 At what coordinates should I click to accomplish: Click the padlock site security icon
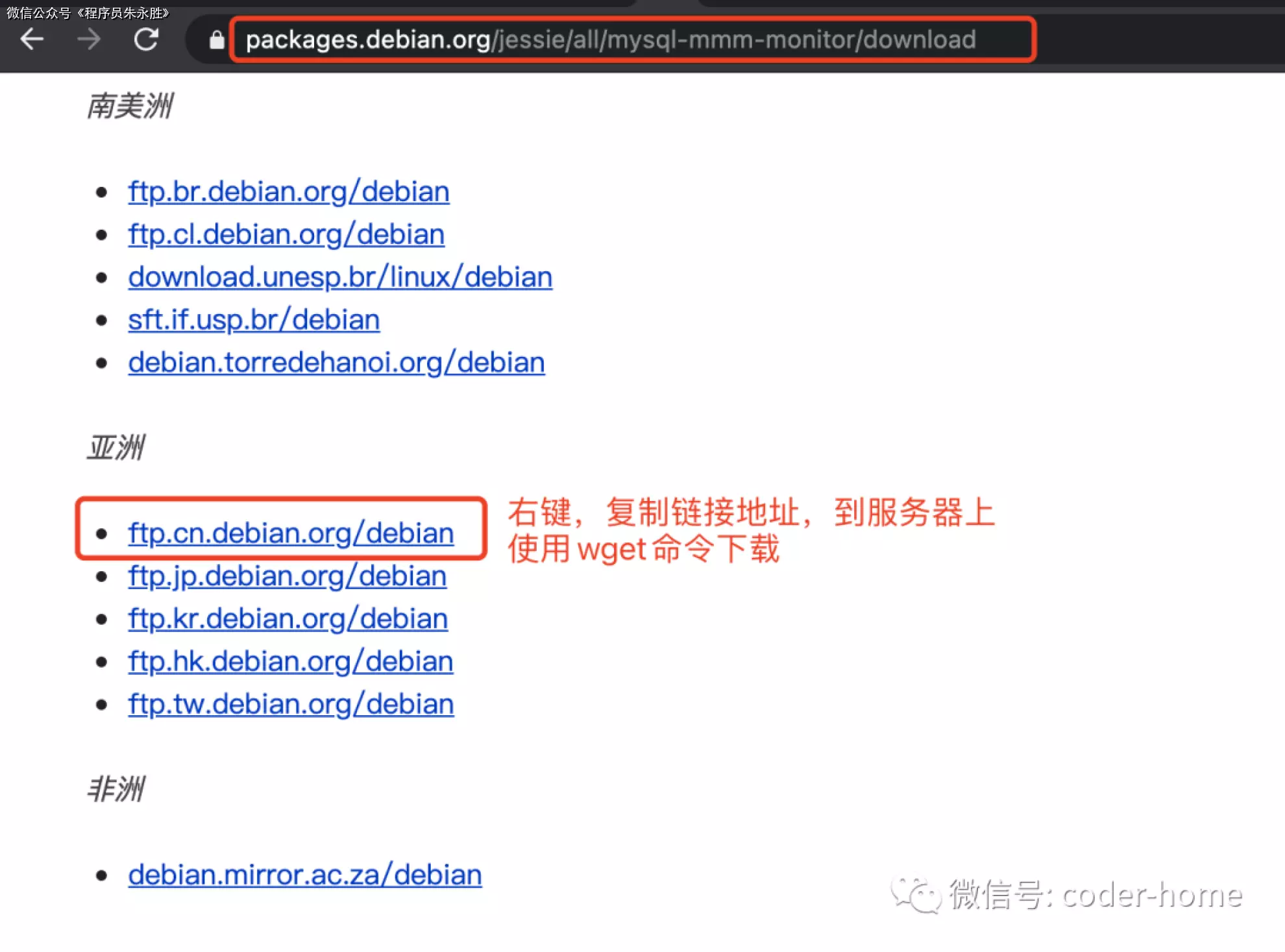coord(217,40)
